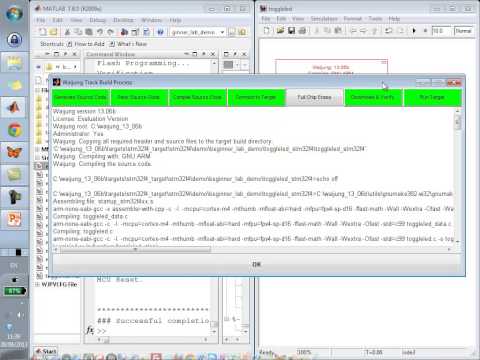Click the Paste icon in MATLAB toolbar

pyautogui.click(x=89, y=32)
